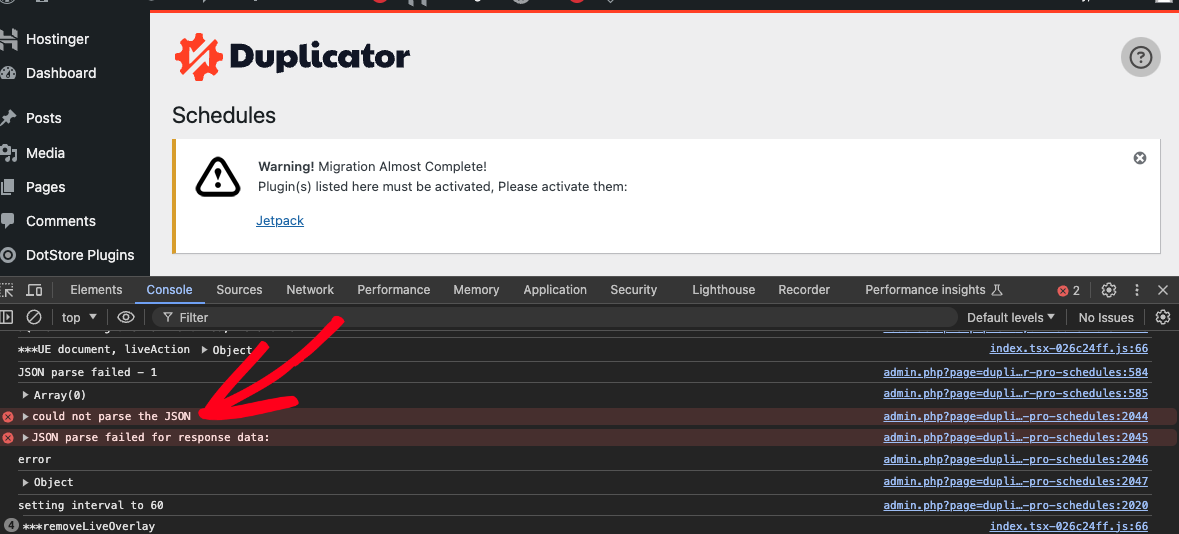This screenshot has width=1179, height=534.
Task: Switch to the Sources tab
Action: [x=239, y=290]
